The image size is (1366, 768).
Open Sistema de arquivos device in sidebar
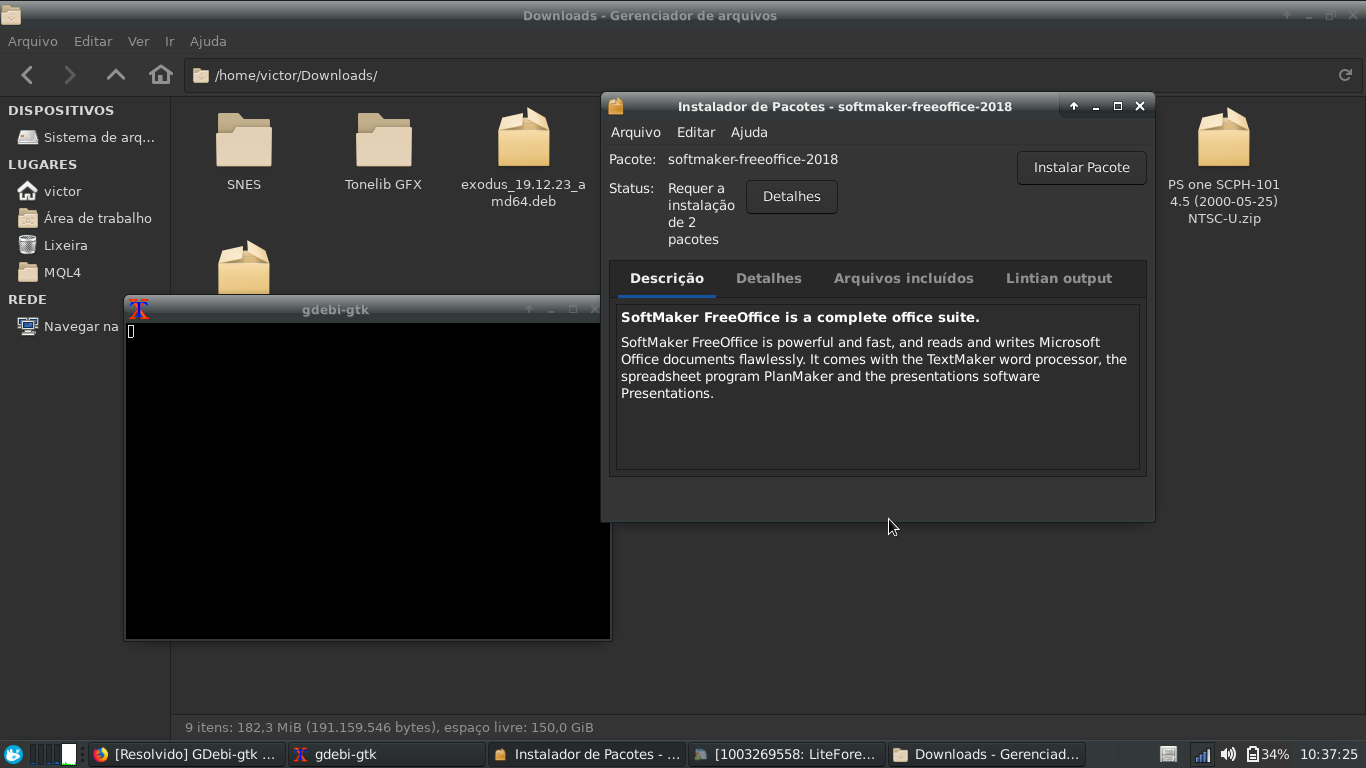[86, 137]
